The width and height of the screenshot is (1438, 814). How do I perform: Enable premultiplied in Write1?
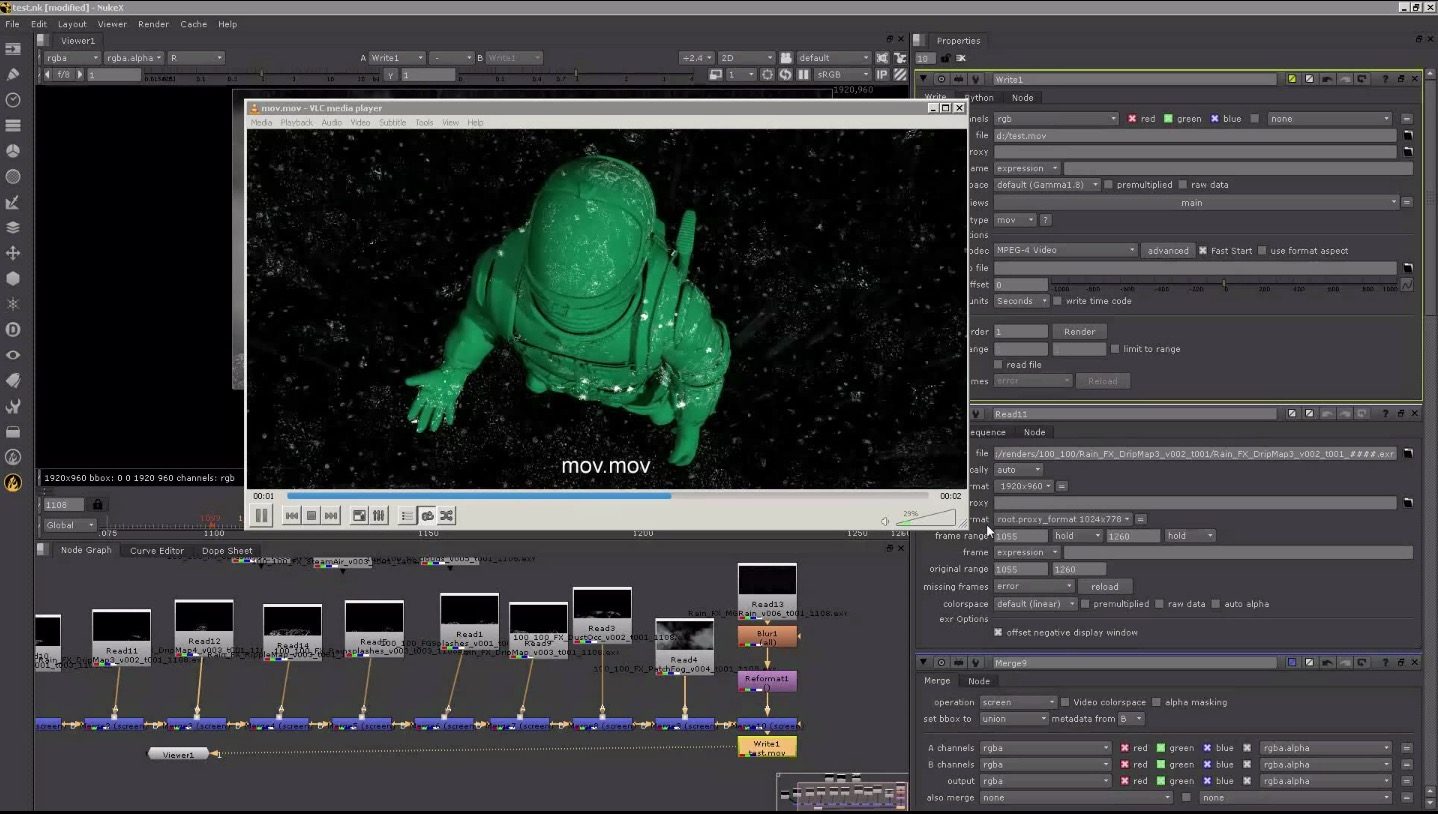1109,184
